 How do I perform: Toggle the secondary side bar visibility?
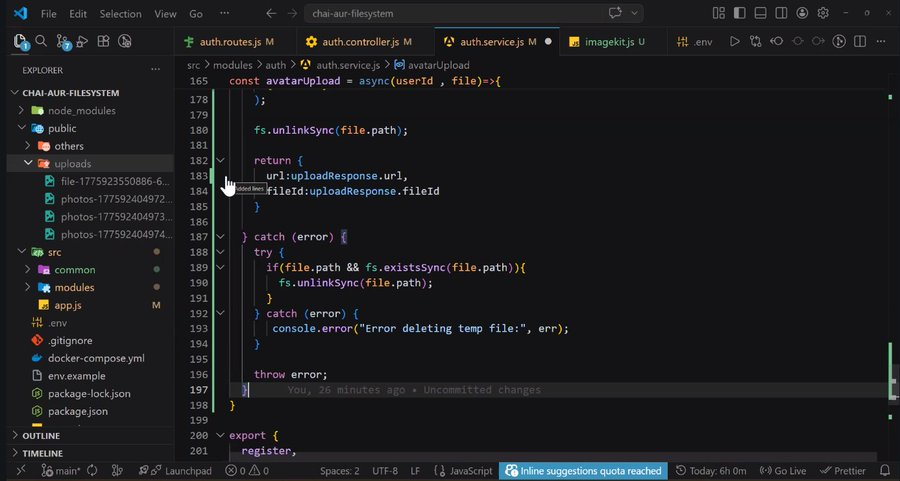[x=781, y=13]
